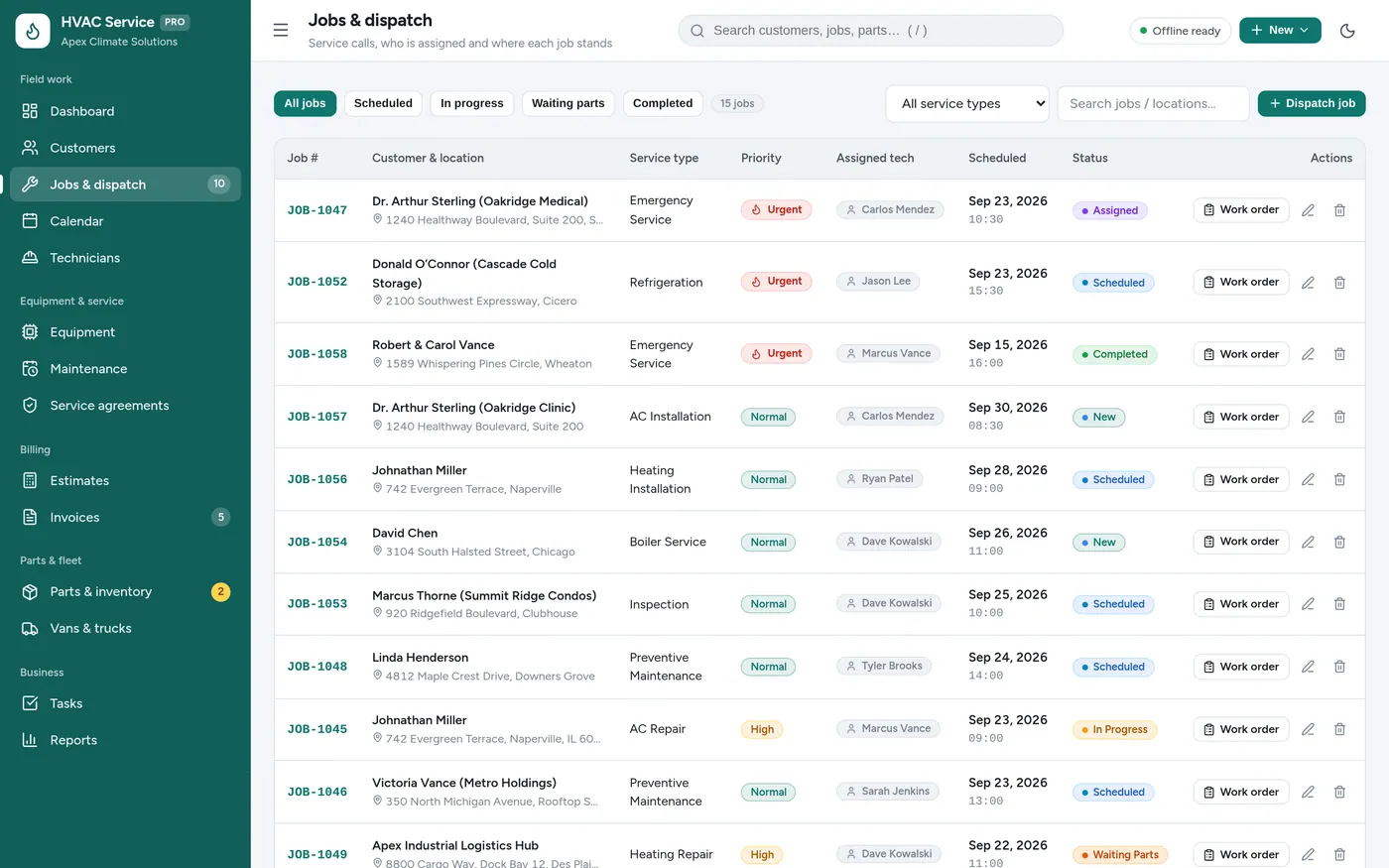This screenshot has height=868, width=1389.
Task: Filter by Scheduled tab
Action: 383,103
